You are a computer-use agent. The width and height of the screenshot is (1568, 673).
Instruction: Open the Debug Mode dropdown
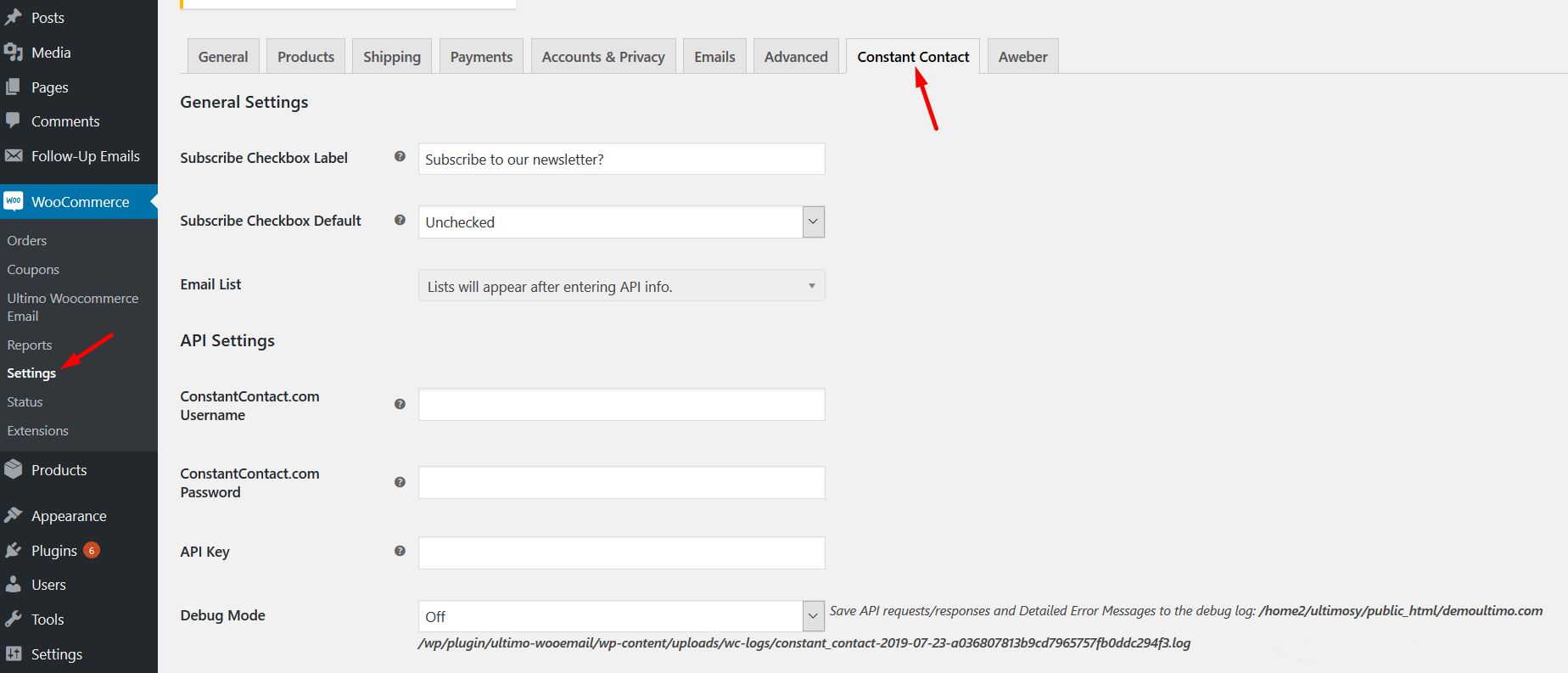pos(621,617)
